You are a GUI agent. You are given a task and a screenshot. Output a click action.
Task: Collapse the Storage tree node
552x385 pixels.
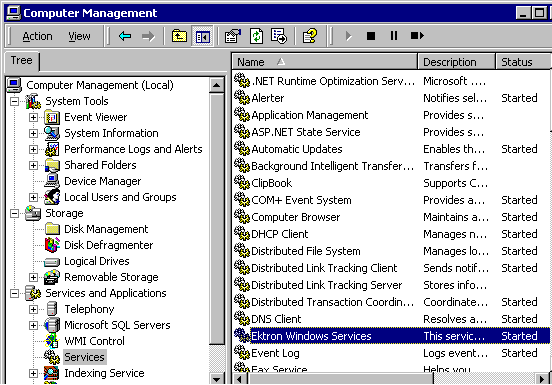coord(14,213)
